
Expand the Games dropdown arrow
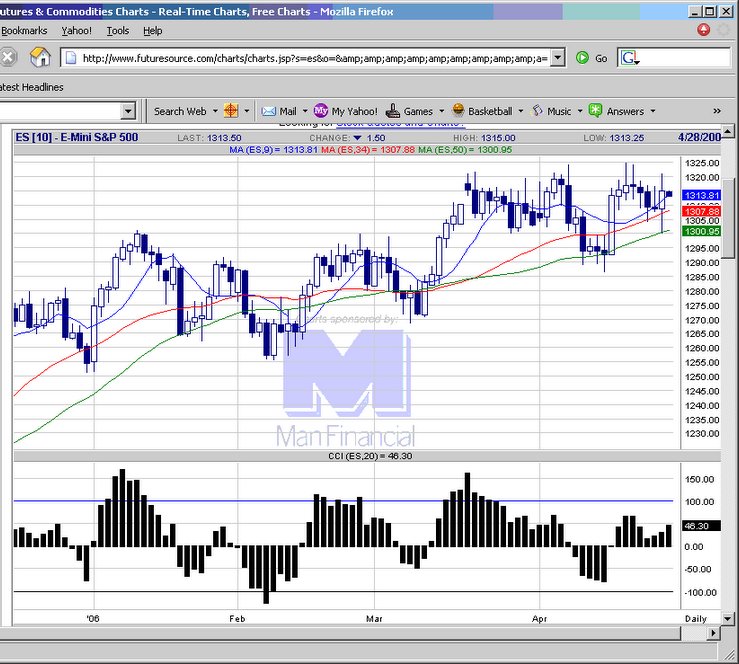click(x=442, y=111)
